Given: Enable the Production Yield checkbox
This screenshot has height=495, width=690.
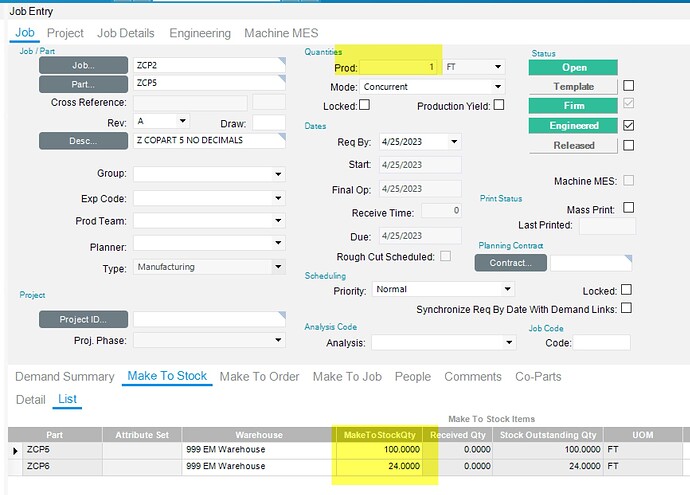Looking at the screenshot, I should [499, 105].
